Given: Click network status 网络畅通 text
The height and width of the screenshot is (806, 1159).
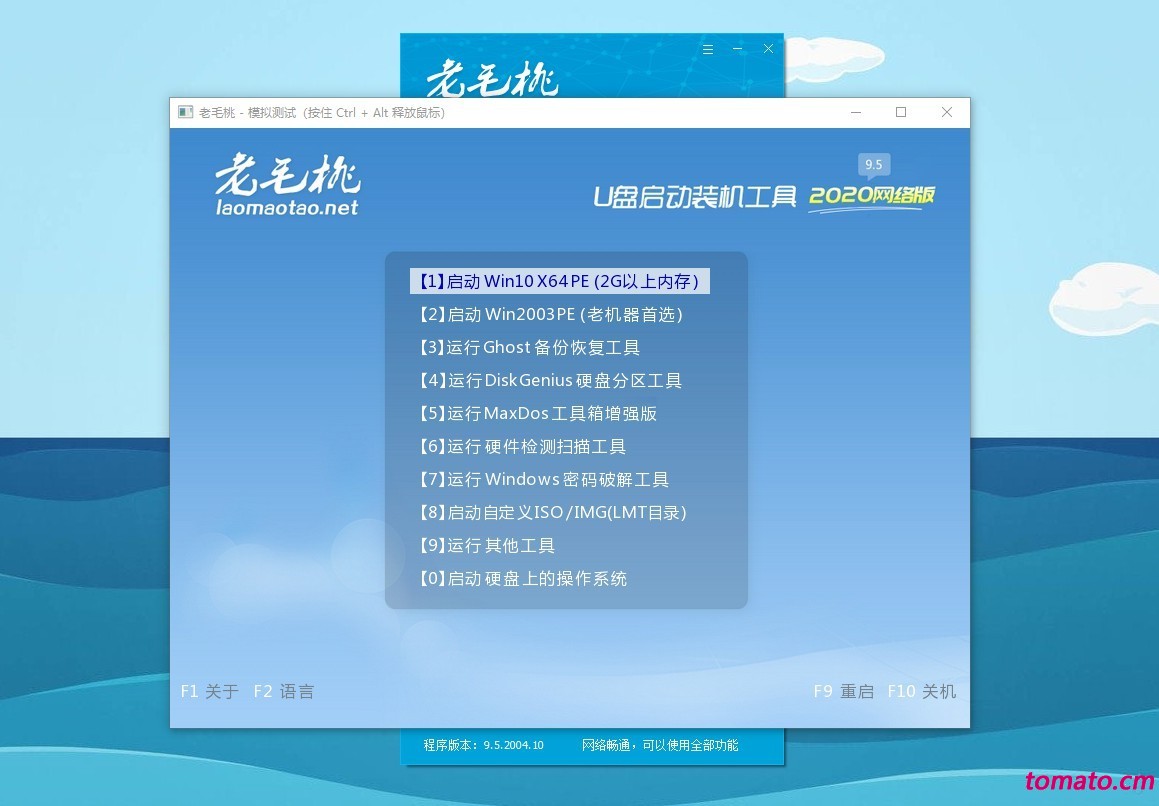Looking at the screenshot, I should (660, 745).
